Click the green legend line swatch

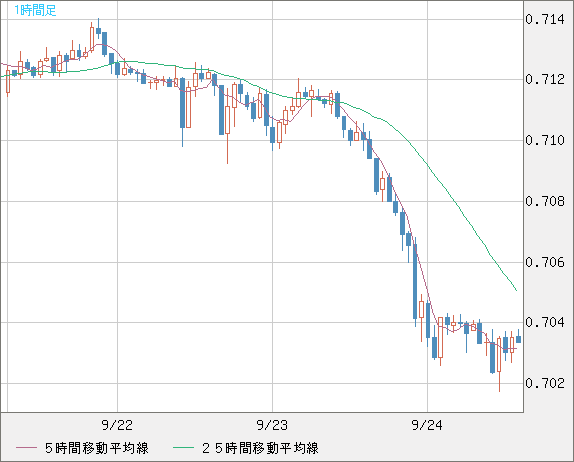point(183,448)
